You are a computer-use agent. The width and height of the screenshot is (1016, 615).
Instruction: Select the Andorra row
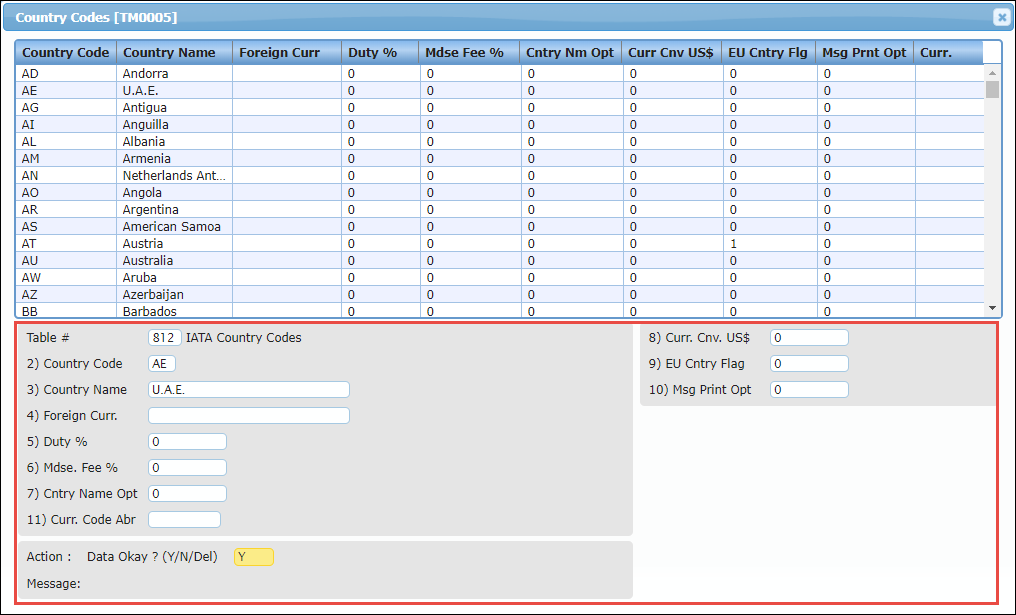click(x=499, y=73)
